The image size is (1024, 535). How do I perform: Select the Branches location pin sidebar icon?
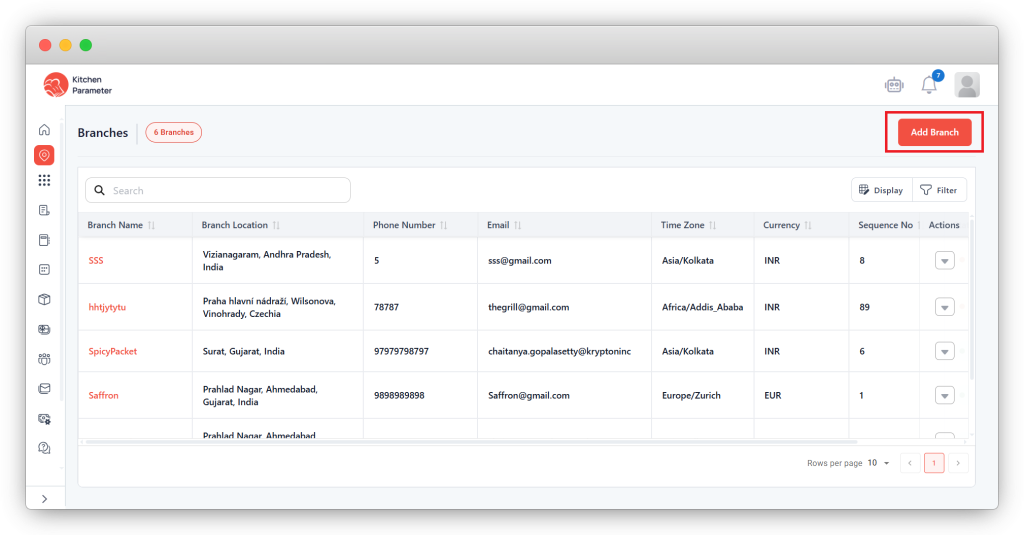pos(44,155)
